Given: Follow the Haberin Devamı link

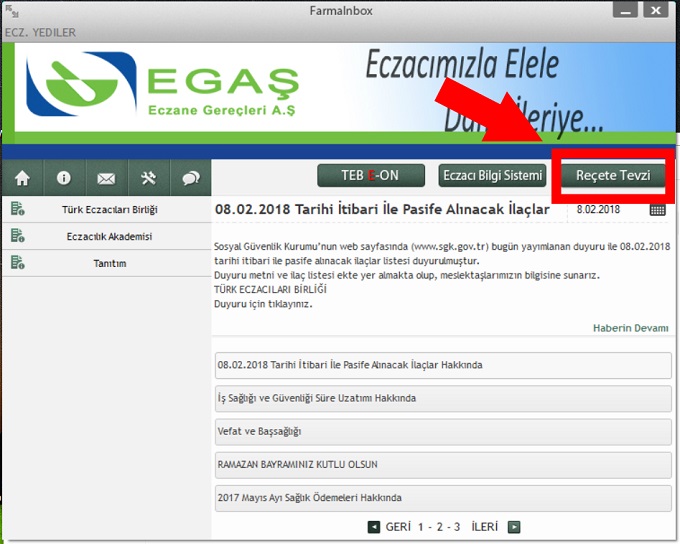Looking at the screenshot, I should [x=631, y=328].
